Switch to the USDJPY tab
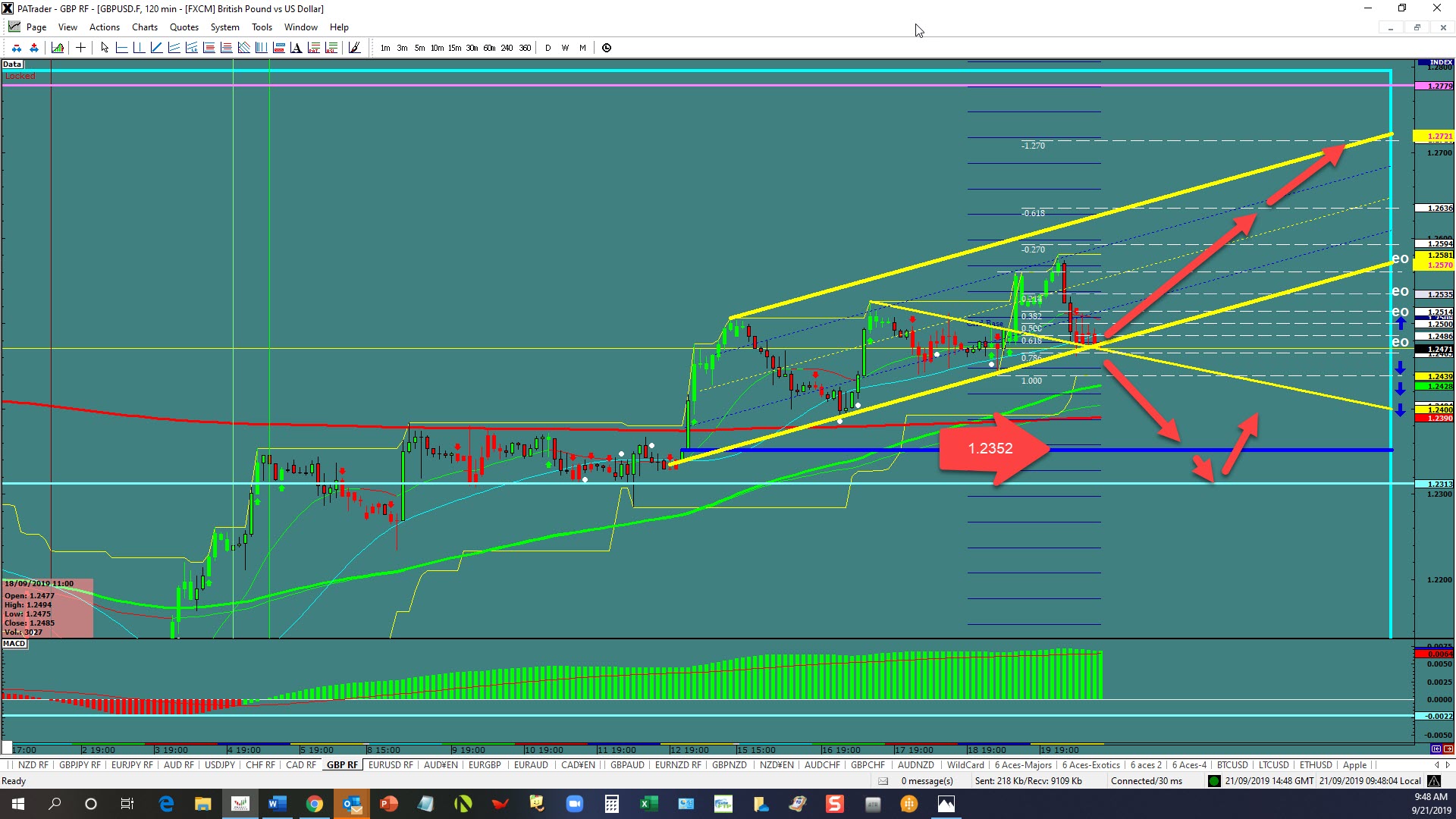Screen dimensions: 1456x819 pyautogui.click(x=220, y=765)
